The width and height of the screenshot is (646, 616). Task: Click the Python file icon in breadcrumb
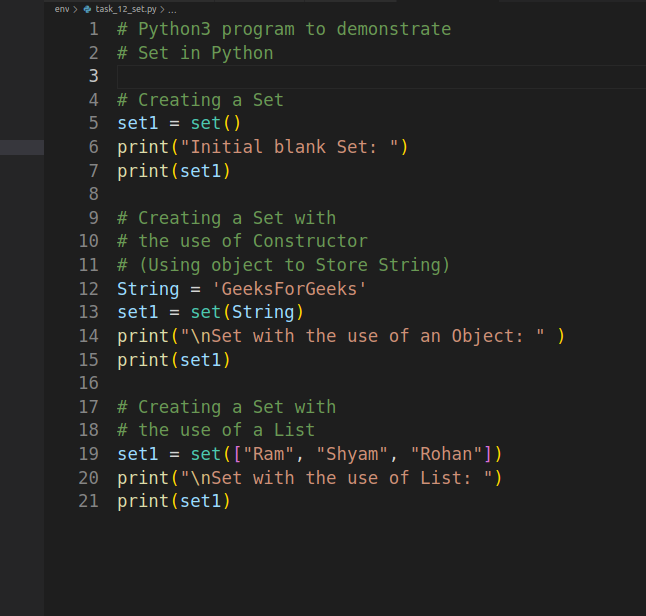click(x=87, y=9)
